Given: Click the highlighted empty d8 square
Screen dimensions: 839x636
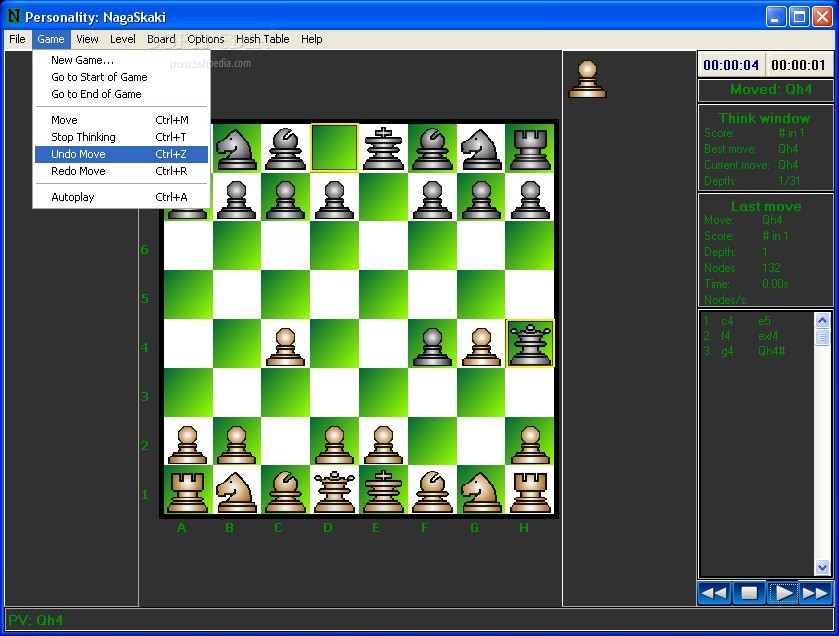Looking at the screenshot, I should click(334, 148).
